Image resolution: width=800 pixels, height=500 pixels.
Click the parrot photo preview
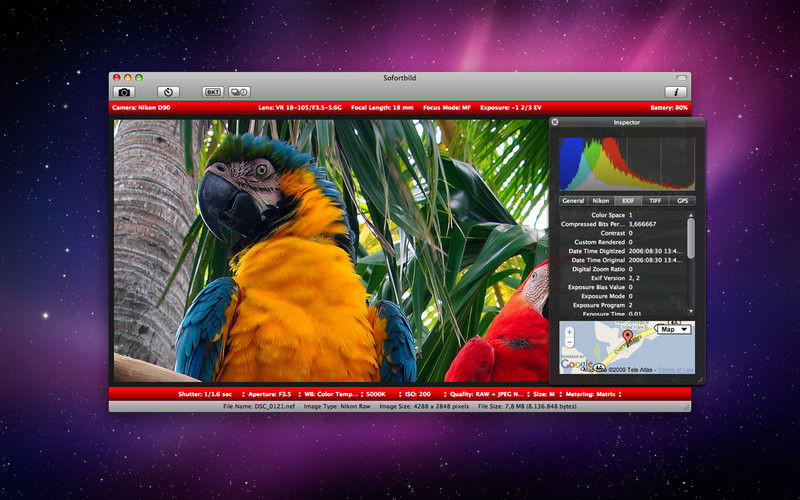tap(331, 251)
